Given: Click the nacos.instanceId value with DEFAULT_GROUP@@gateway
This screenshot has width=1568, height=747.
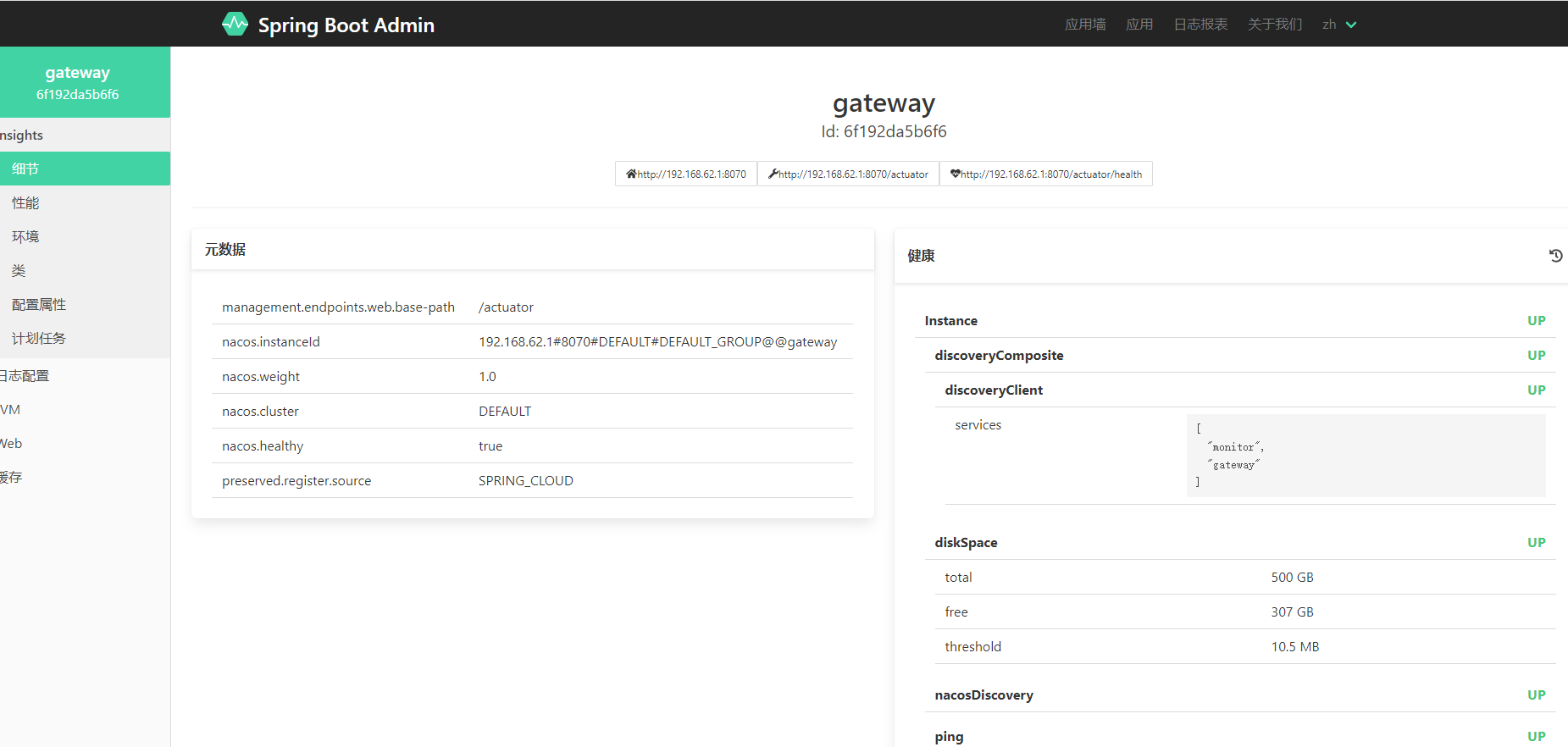Looking at the screenshot, I should [657, 341].
